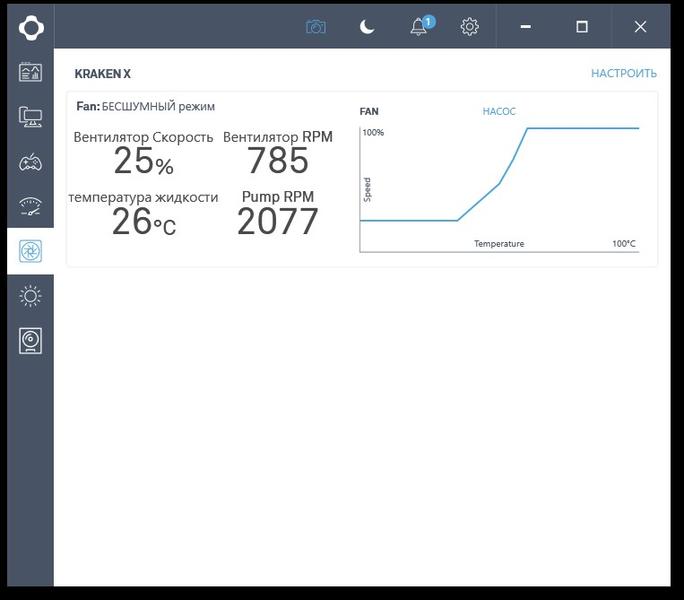The height and width of the screenshot is (600, 684).
Task: Open the Lighting sun sidebar icon
Action: click(x=31, y=296)
